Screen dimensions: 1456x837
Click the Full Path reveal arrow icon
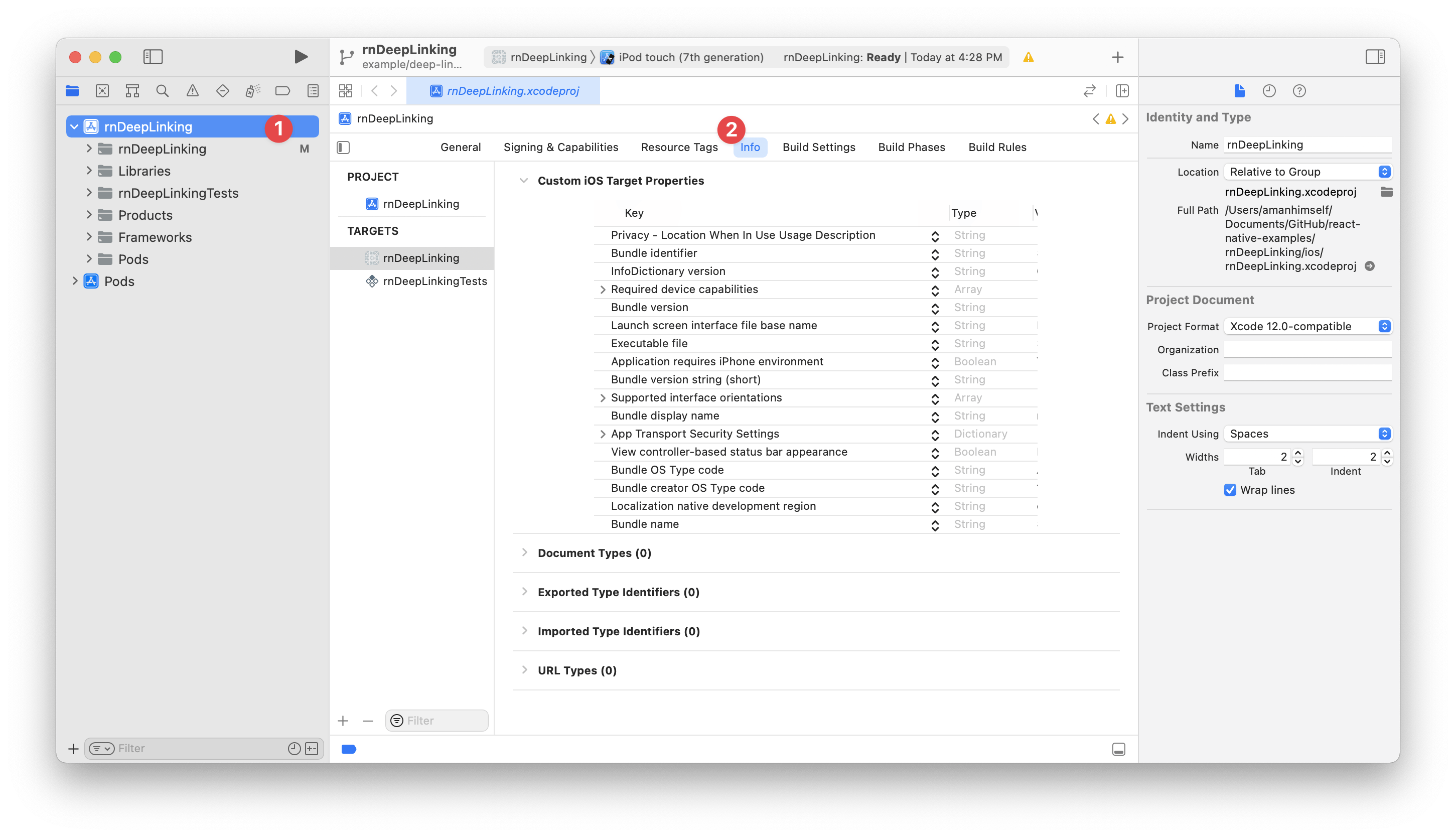[x=1370, y=265]
